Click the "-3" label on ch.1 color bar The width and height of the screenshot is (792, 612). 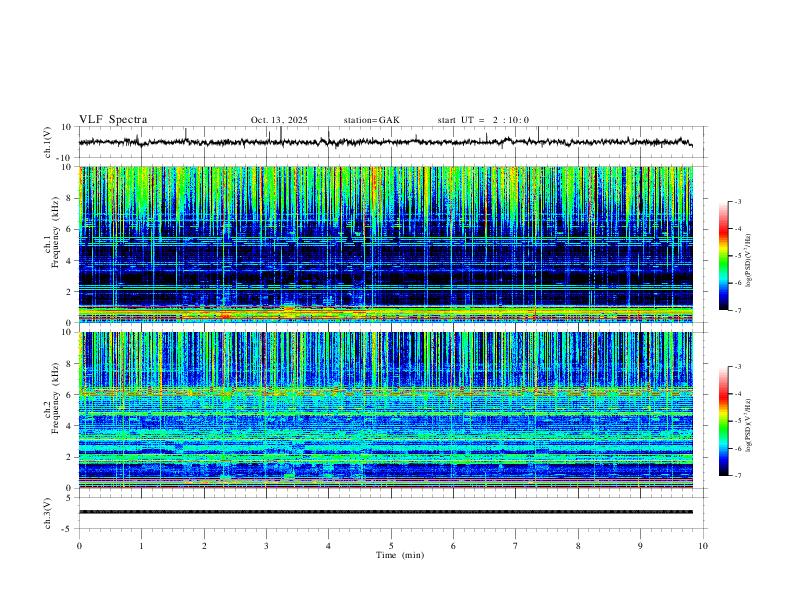click(x=738, y=201)
